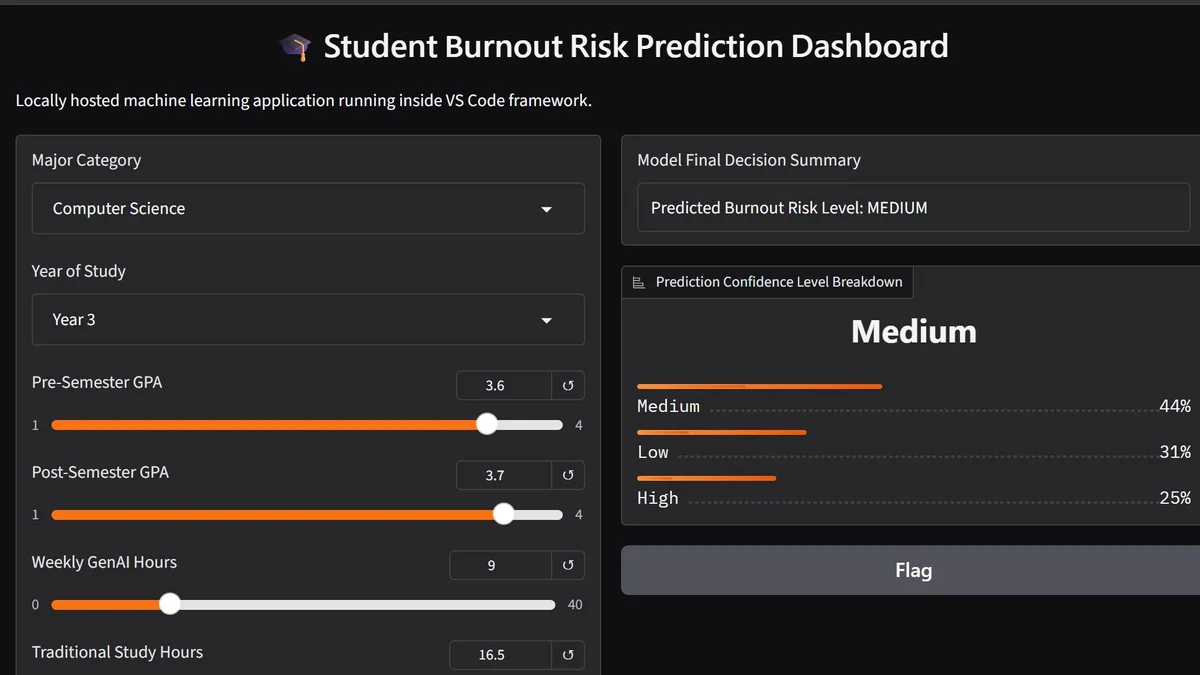Expand the Year of Study dropdown arrow
The height and width of the screenshot is (675, 1200).
tap(546, 320)
